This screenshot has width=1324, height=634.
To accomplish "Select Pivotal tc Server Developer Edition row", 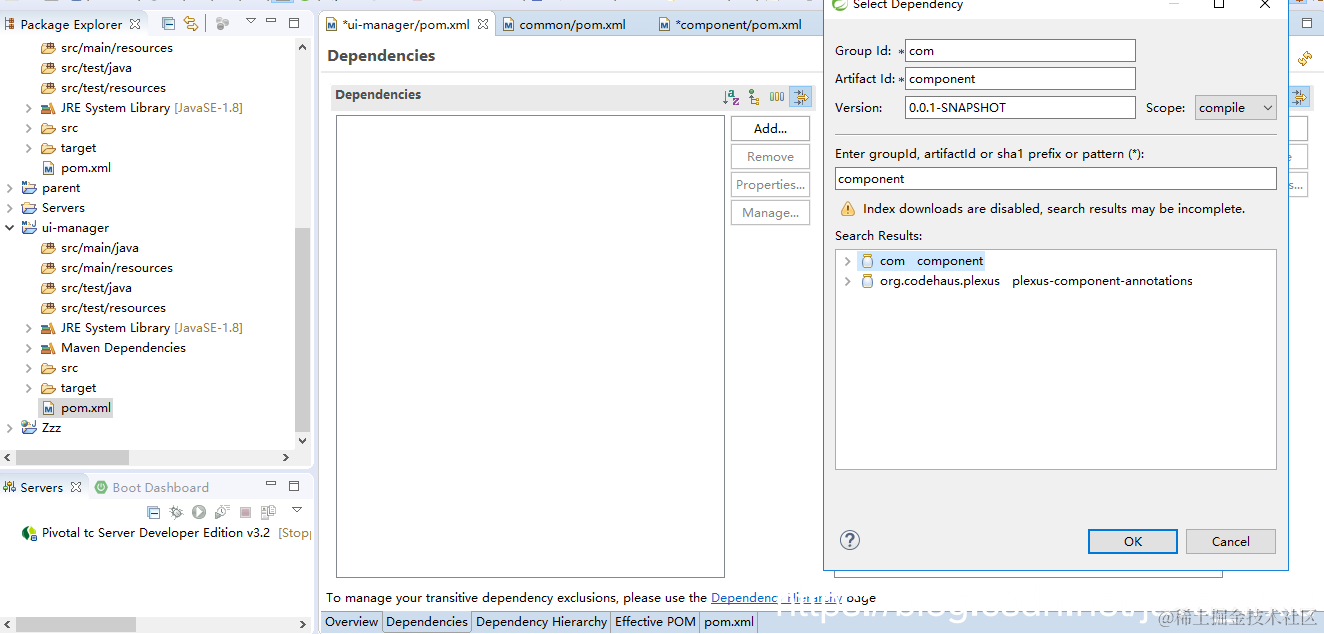I will 166,533.
